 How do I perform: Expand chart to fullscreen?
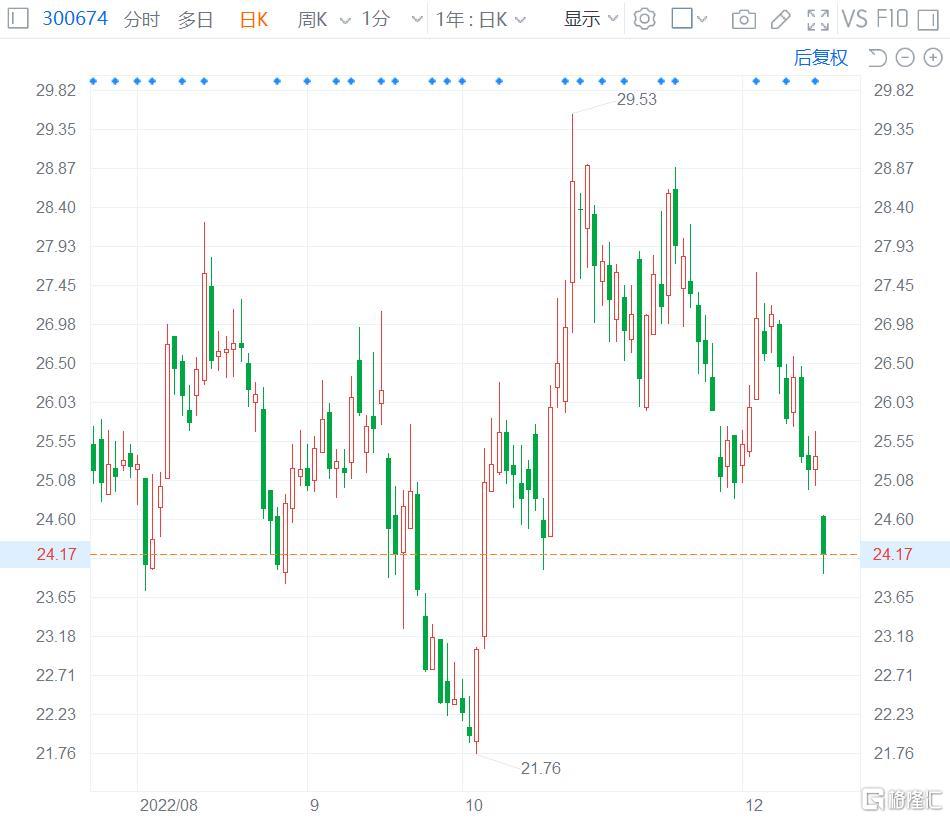[818, 19]
